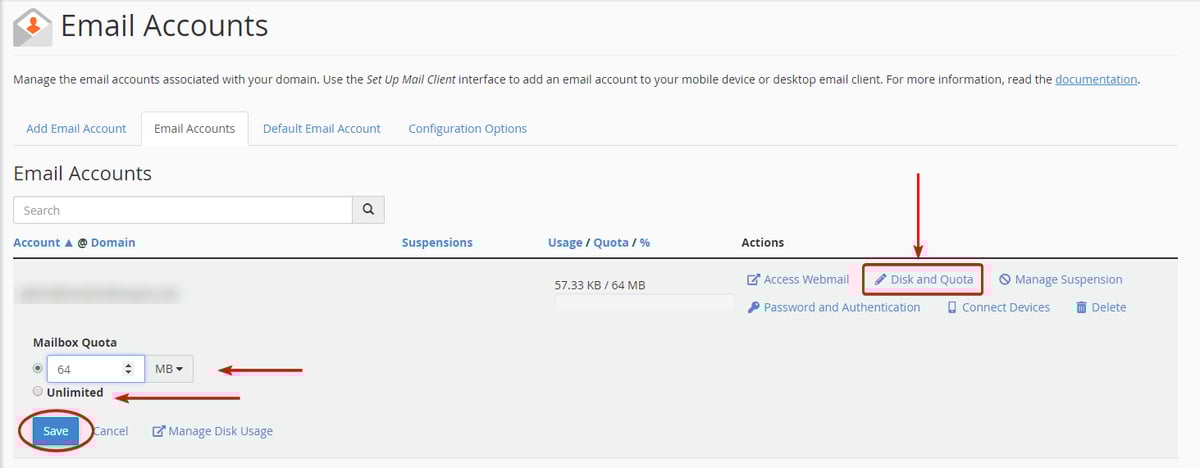
Task: Switch to the Default Email Account tab
Action: (x=321, y=129)
